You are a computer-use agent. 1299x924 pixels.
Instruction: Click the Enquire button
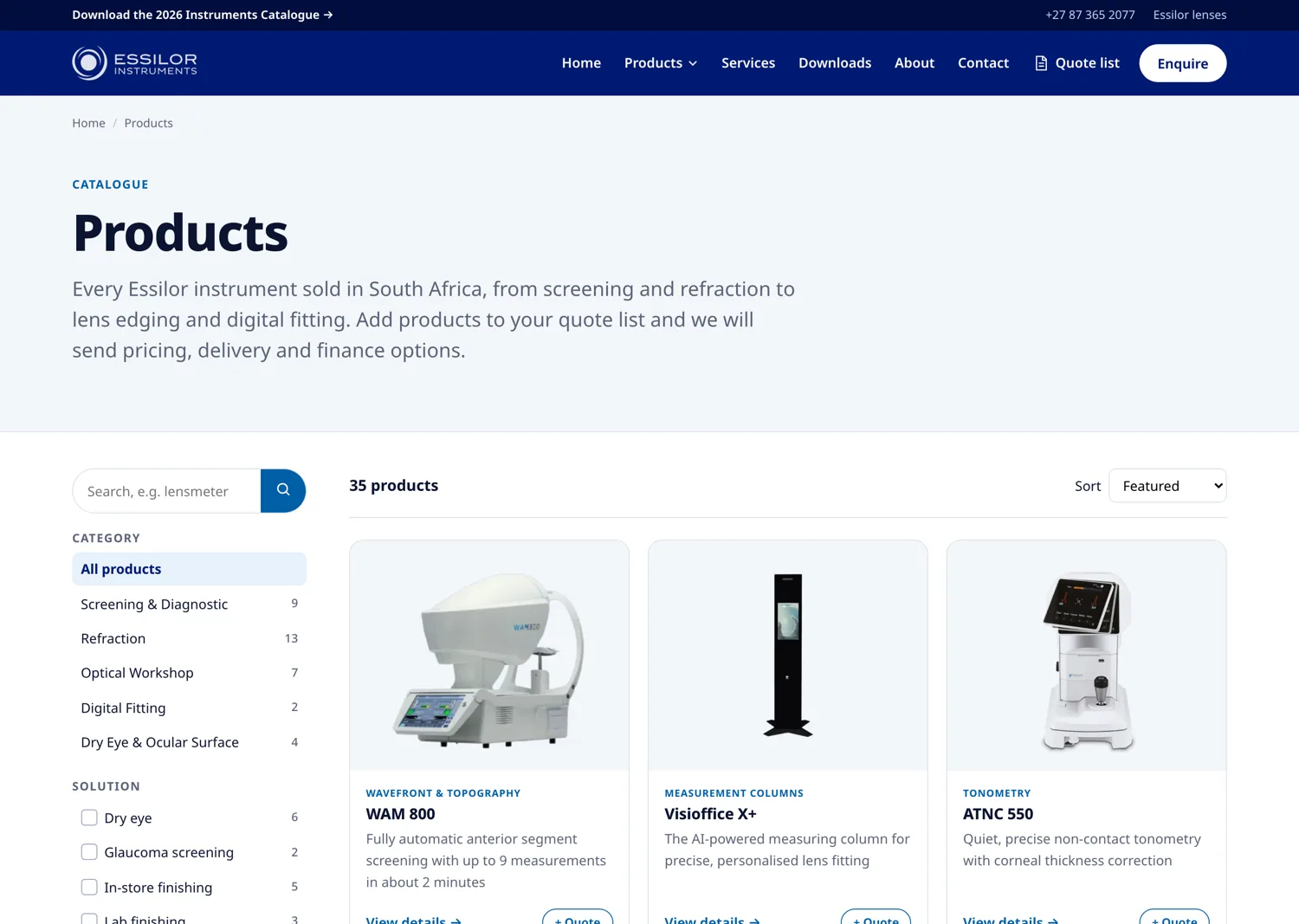click(1183, 63)
